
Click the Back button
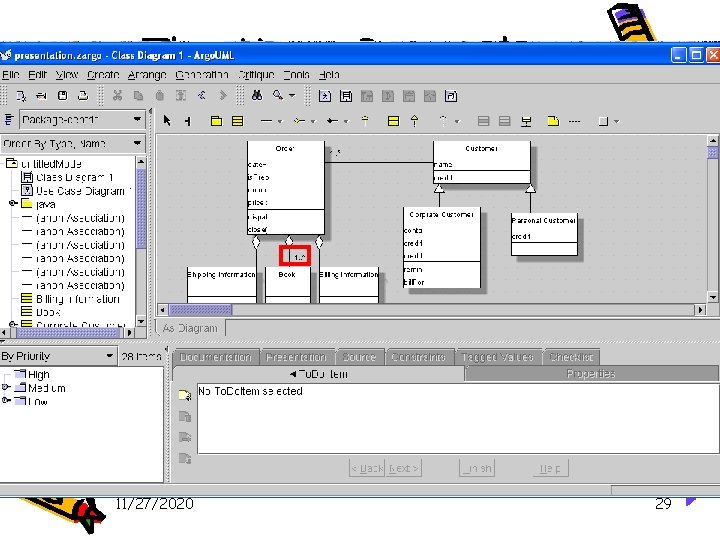367,468
